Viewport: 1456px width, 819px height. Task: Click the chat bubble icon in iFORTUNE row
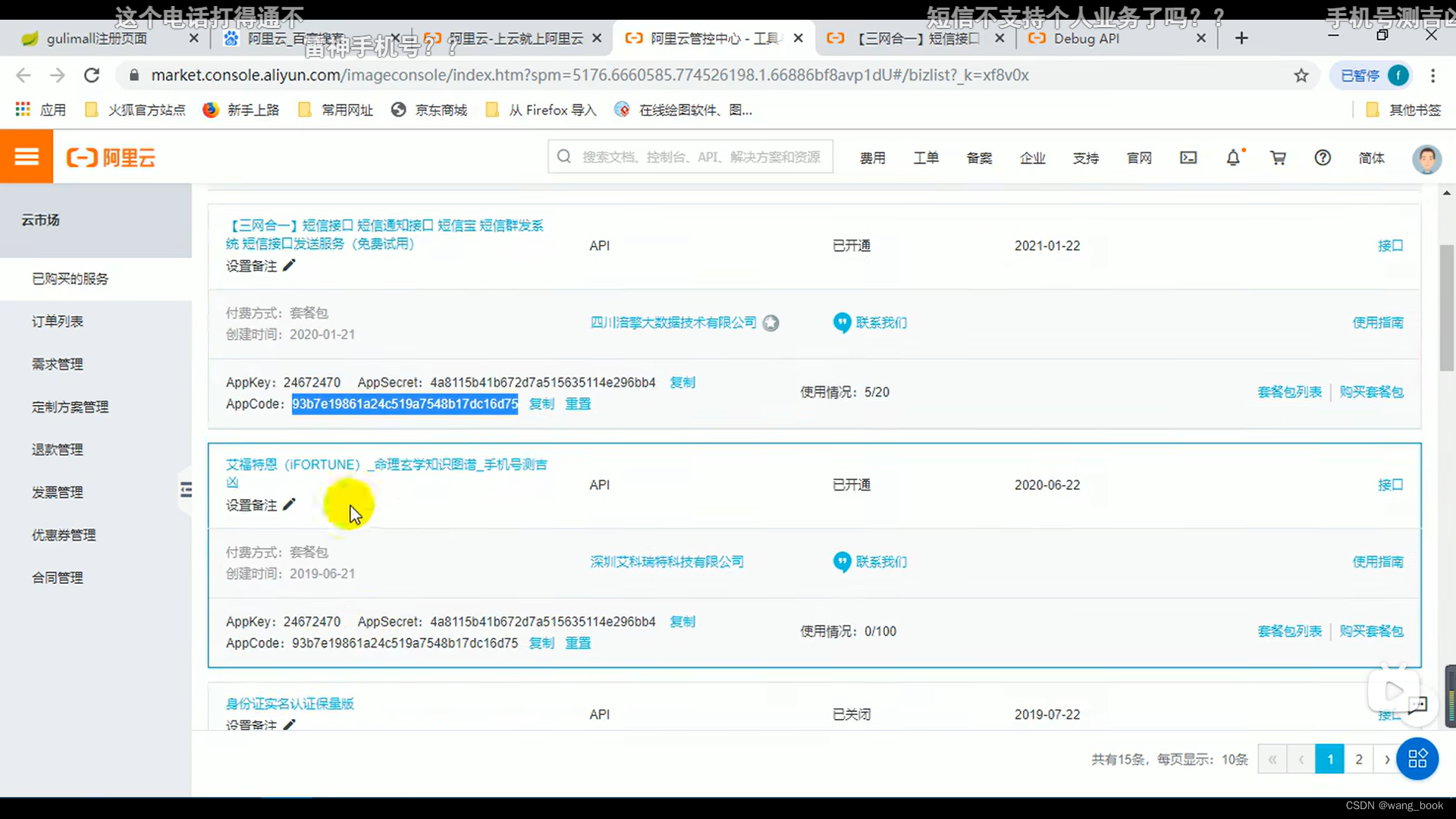842,562
